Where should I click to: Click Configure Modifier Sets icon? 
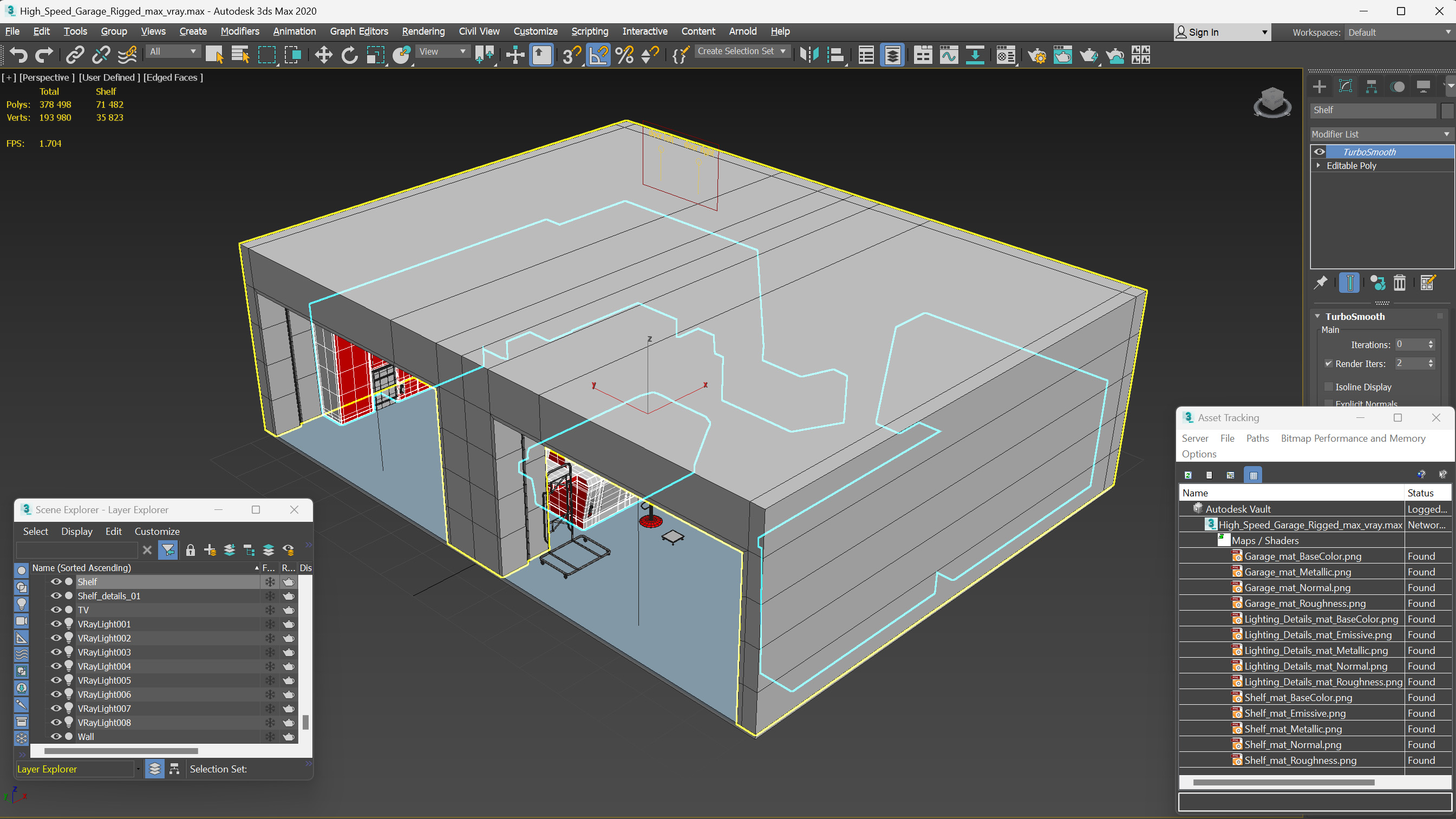click(x=1428, y=282)
